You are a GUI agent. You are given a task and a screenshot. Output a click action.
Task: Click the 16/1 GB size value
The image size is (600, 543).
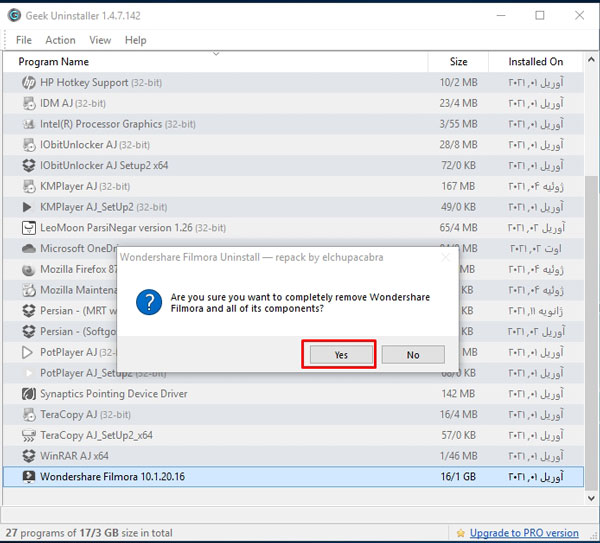click(458, 477)
